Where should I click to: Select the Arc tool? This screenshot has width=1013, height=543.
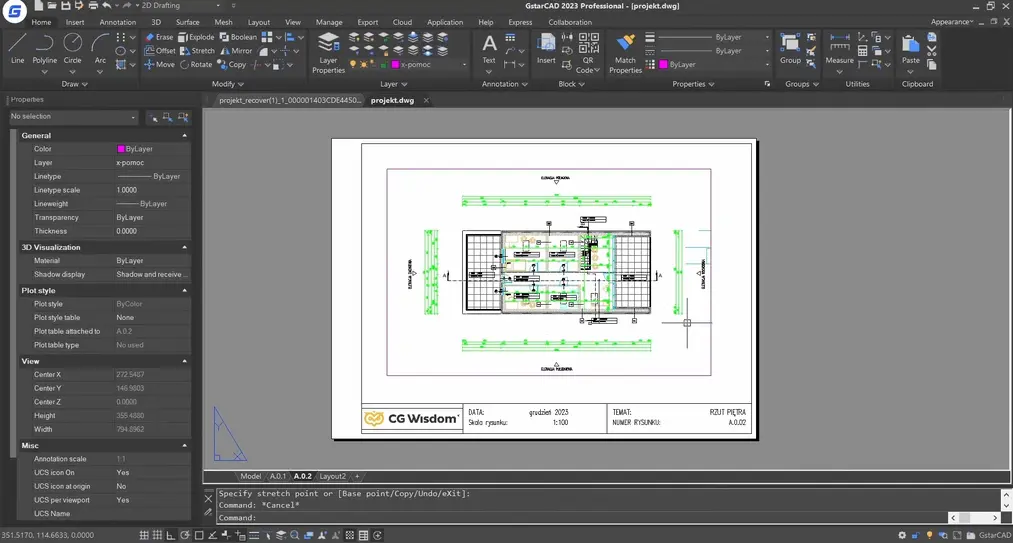[100, 49]
